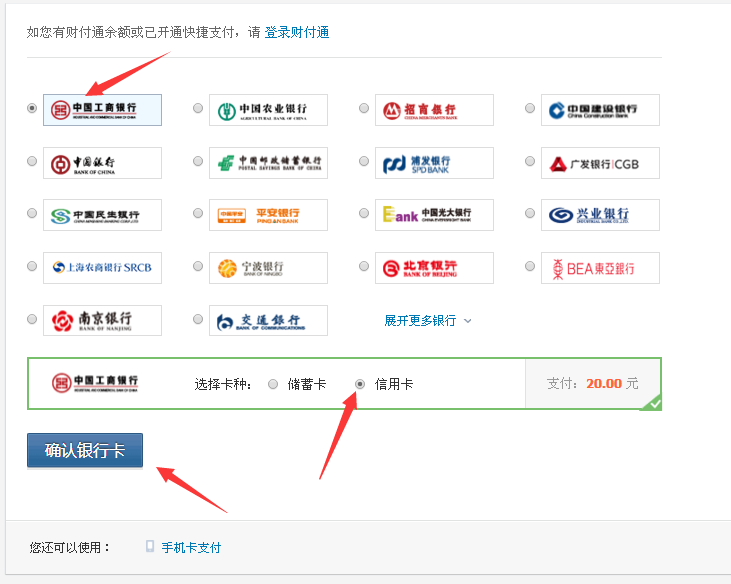731x584 pixels.
Task: Open the 手机卡支付 link
Action: [x=191, y=547]
